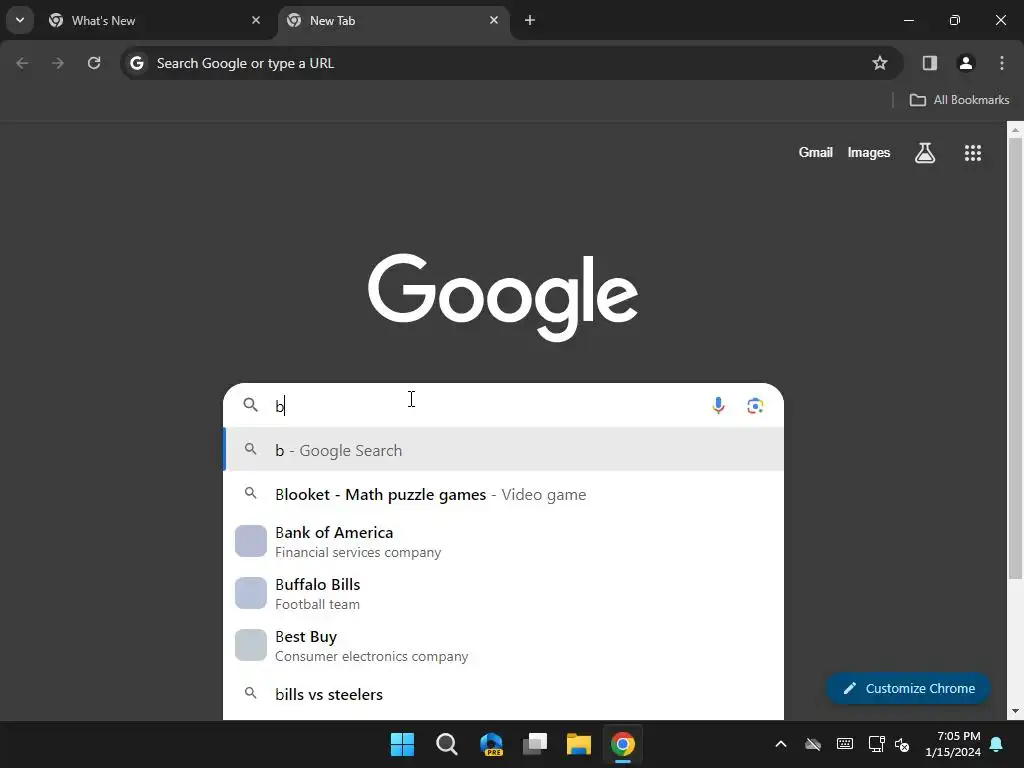Open the network display tray icon

pos(876,744)
